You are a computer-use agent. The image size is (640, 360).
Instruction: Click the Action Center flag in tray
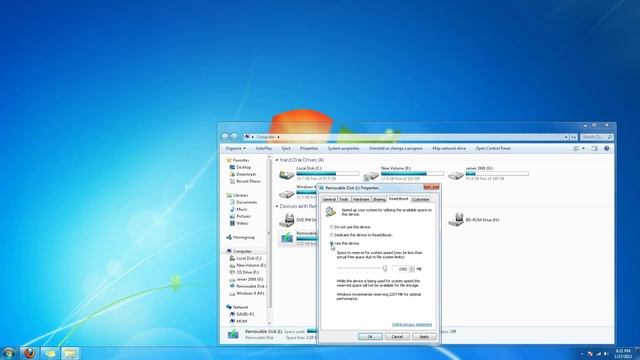coord(590,353)
